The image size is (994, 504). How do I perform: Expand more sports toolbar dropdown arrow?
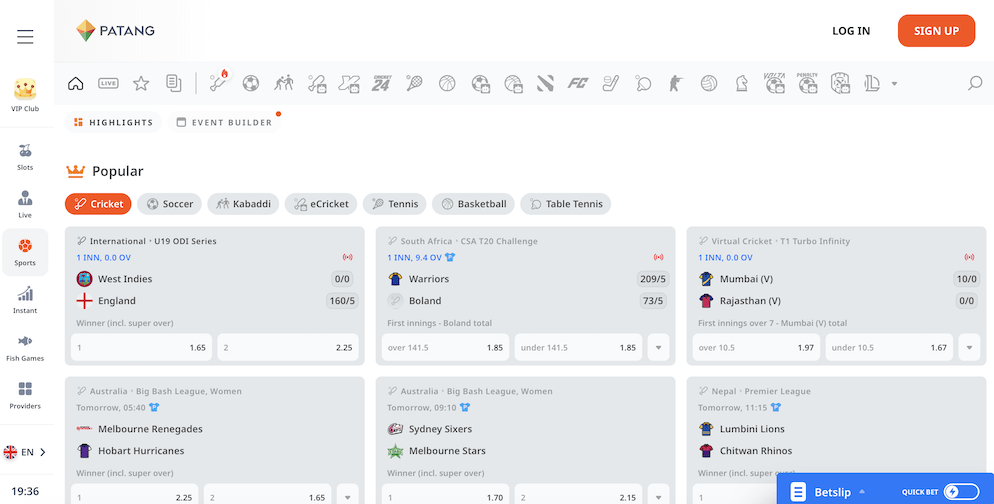(x=894, y=84)
